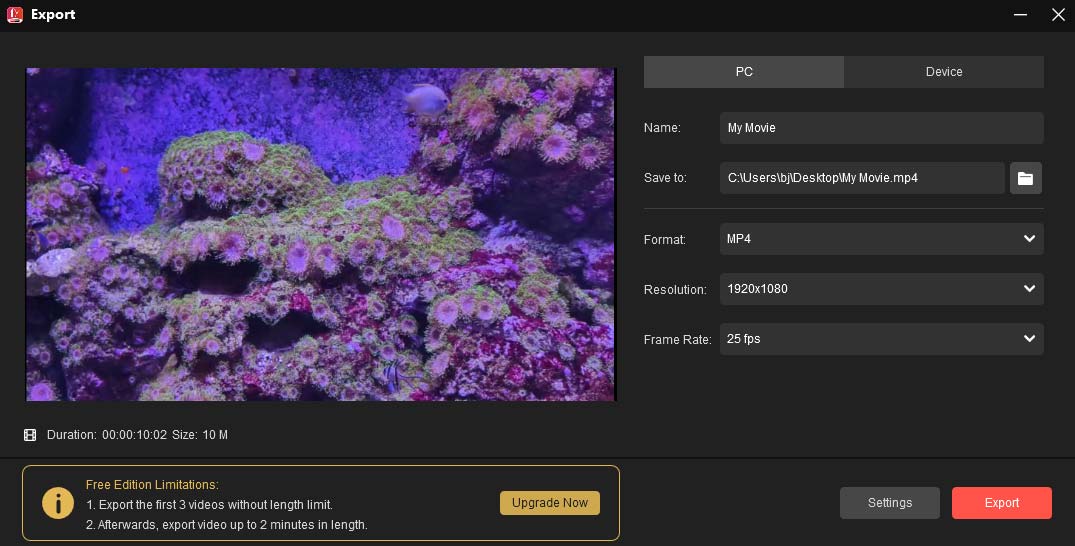Image resolution: width=1075 pixels, height=546 pixels.
Task: Switch to the Device tab
Action: tap(944, 72)
